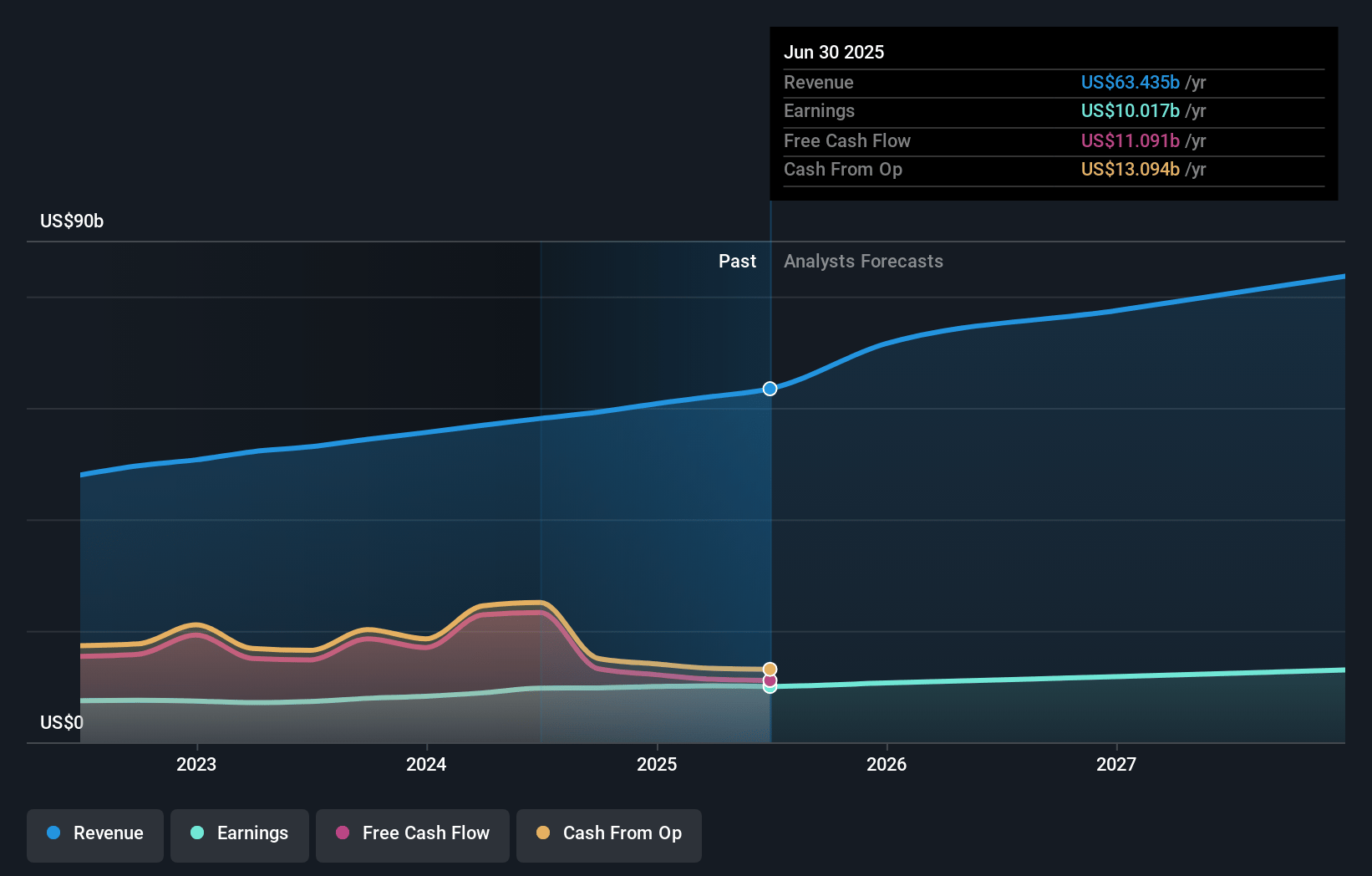Image resolution: width=1372 pixels, height=876 pixels.
Task: Click the Analysts Forecasts label
Action: tap(863, 261)
